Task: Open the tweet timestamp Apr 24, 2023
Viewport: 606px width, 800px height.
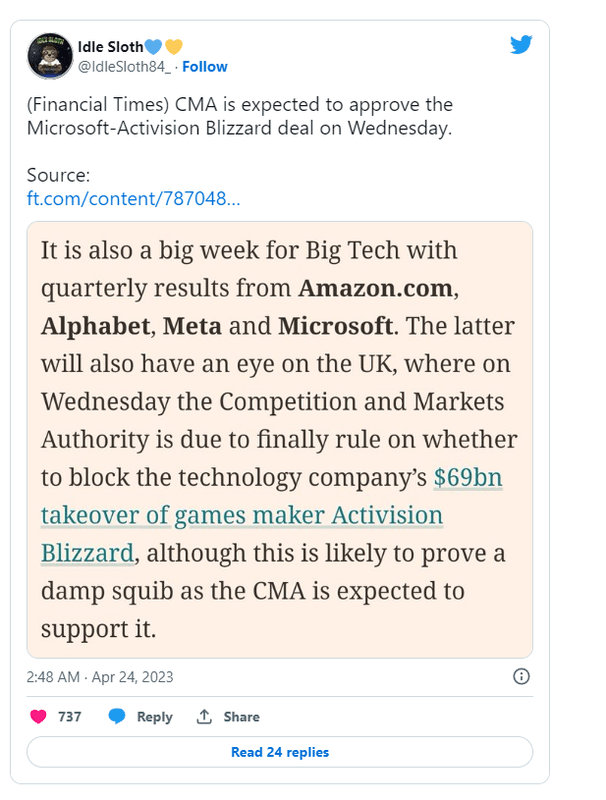Action: [x=100, y=677]
